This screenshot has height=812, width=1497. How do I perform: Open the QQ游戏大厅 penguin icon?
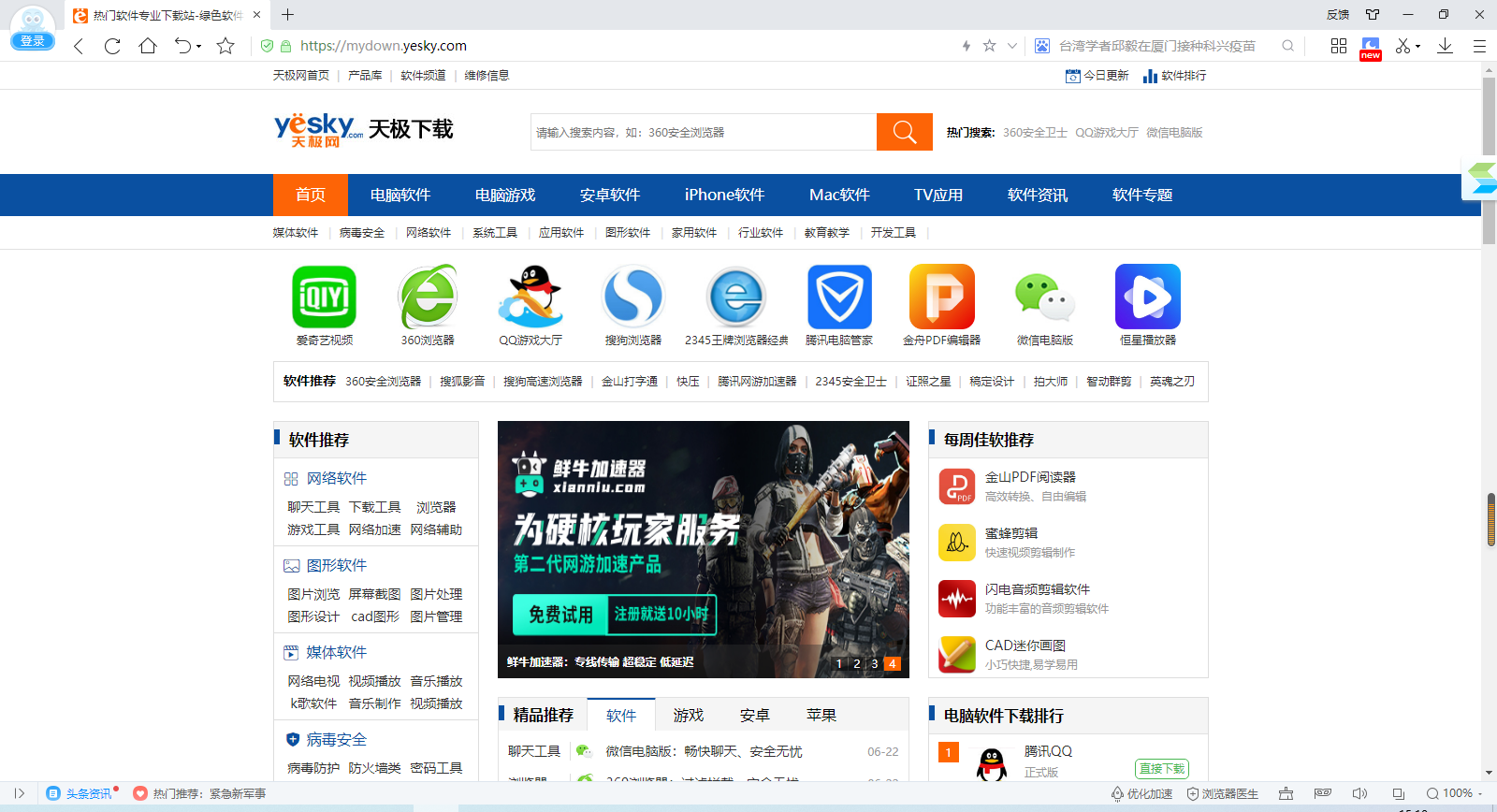[x=530, y=297]
